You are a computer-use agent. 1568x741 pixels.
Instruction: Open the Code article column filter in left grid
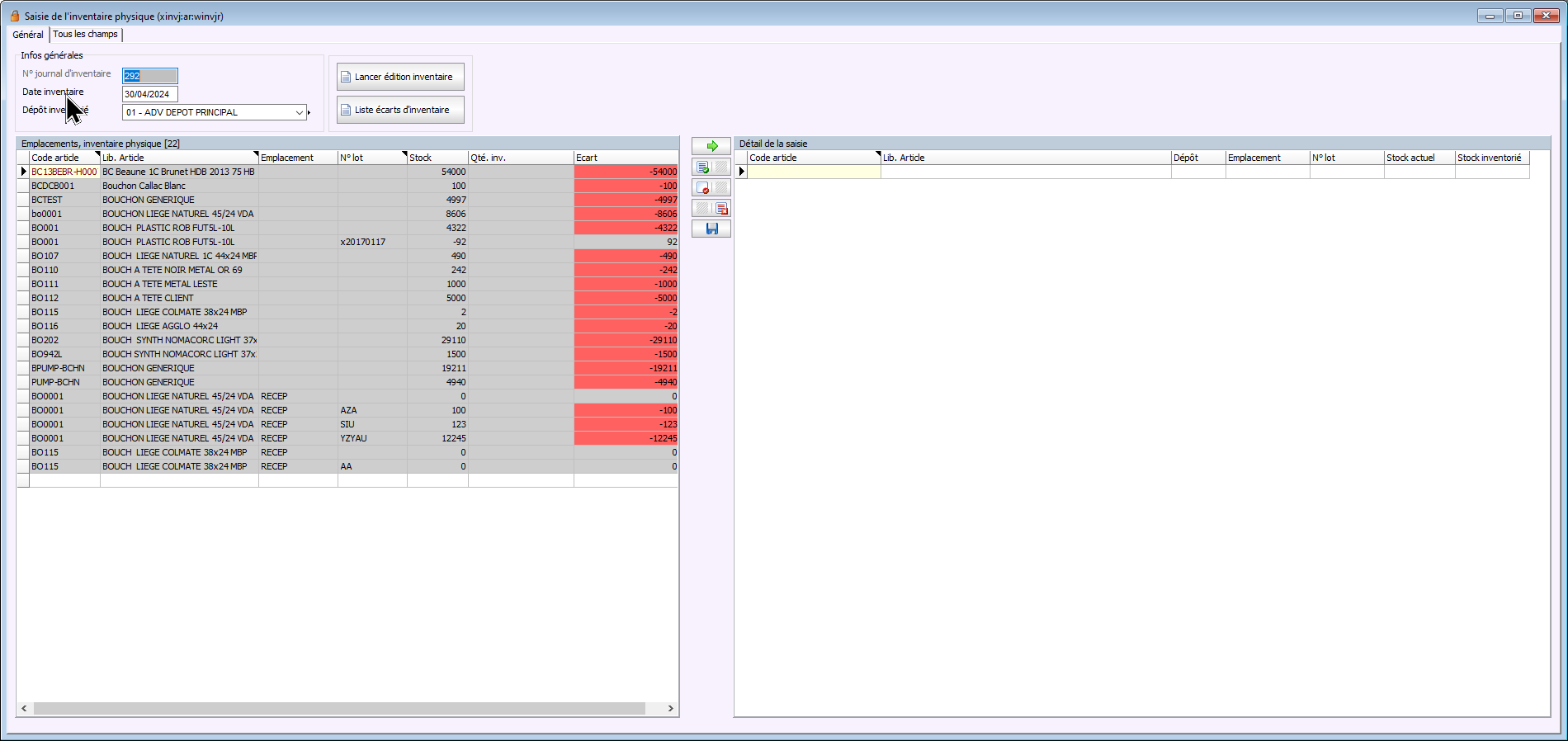(x=97, y=154)
